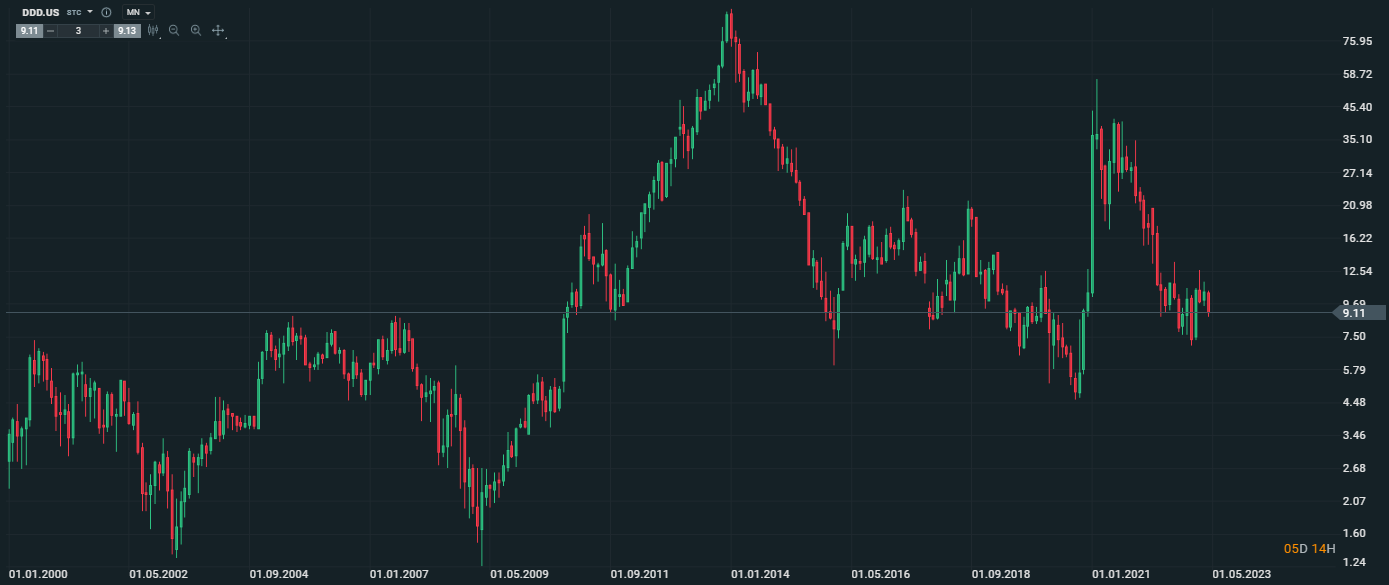This screenshot has width=1389, height=585.
Task: Select the crosshair move tool
Action: 218,31
